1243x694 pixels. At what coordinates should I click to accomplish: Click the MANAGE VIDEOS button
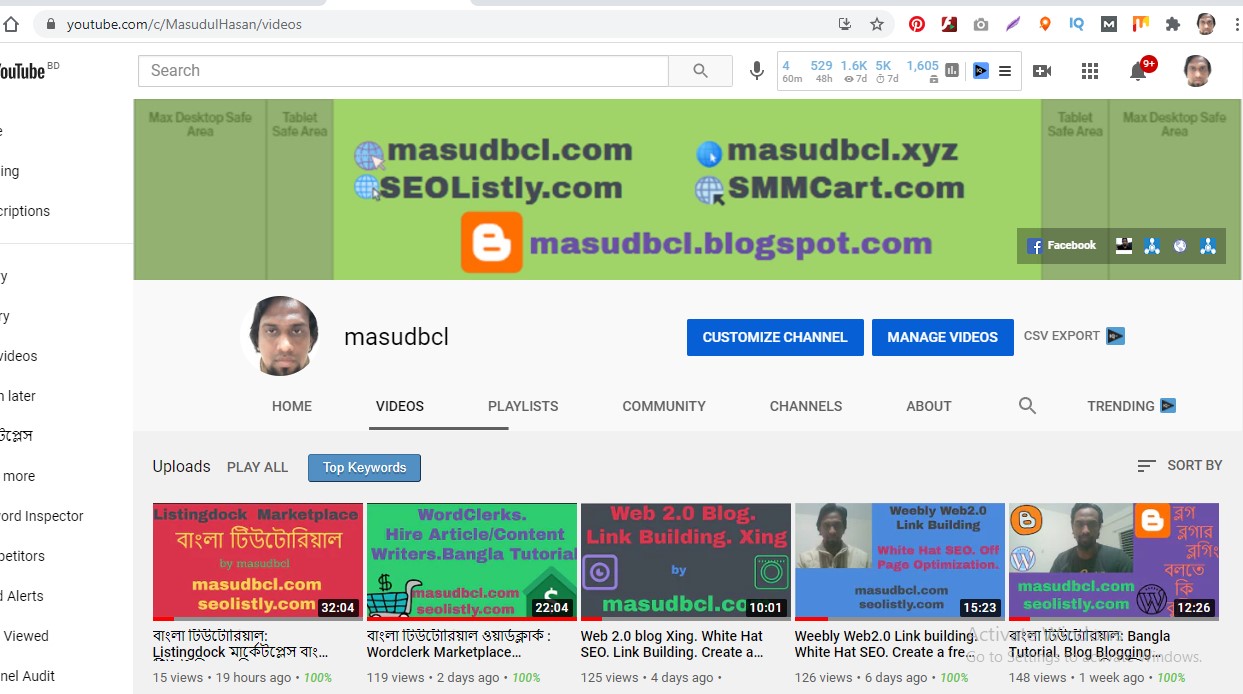click(942, 337)
